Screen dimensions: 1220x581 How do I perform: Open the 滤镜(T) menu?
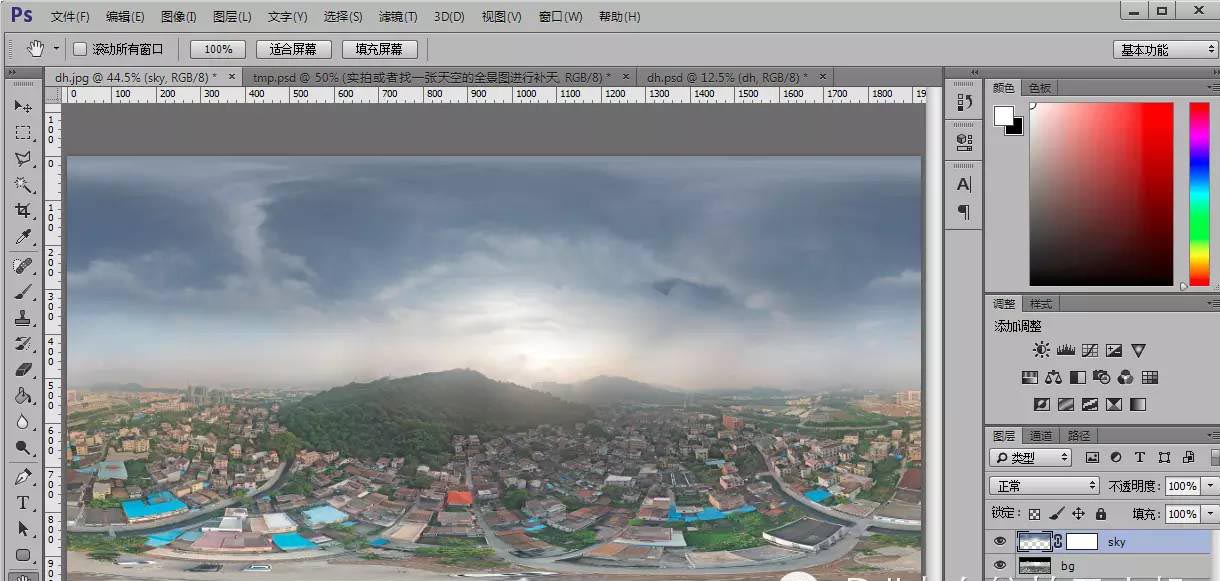pos(398,17)
